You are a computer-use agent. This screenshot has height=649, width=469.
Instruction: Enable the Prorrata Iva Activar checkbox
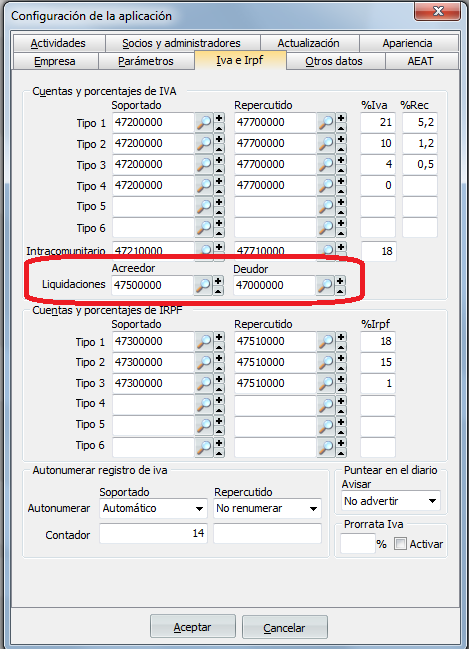tap(400, 543)
